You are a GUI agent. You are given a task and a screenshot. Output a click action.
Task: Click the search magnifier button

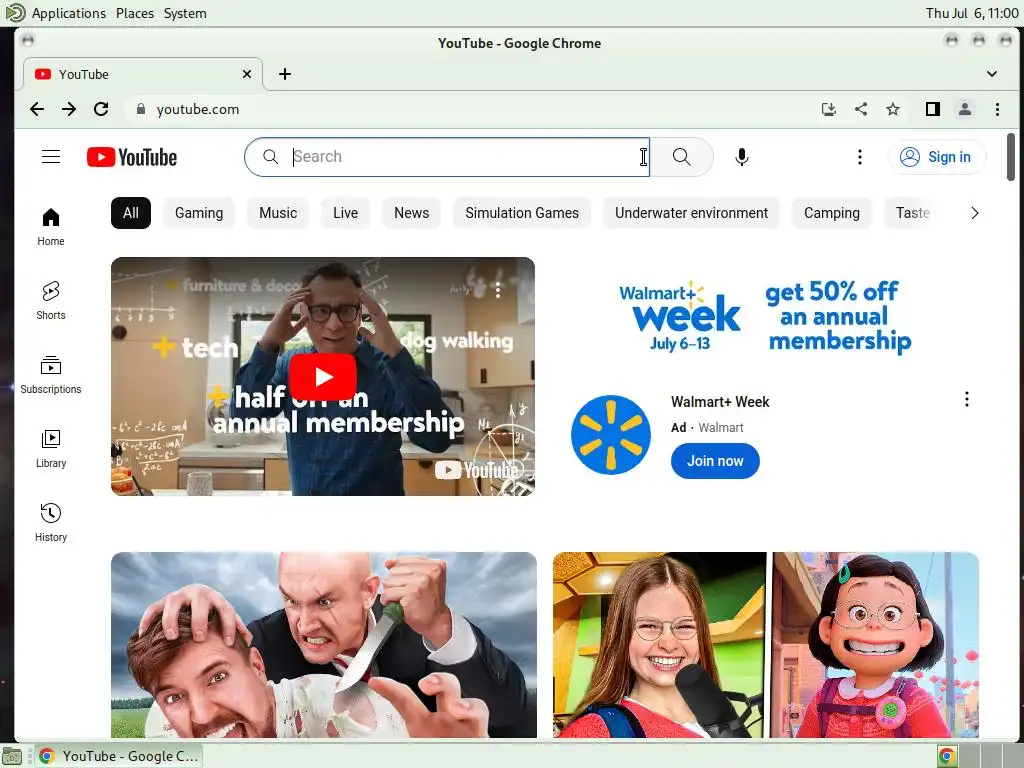681,157
